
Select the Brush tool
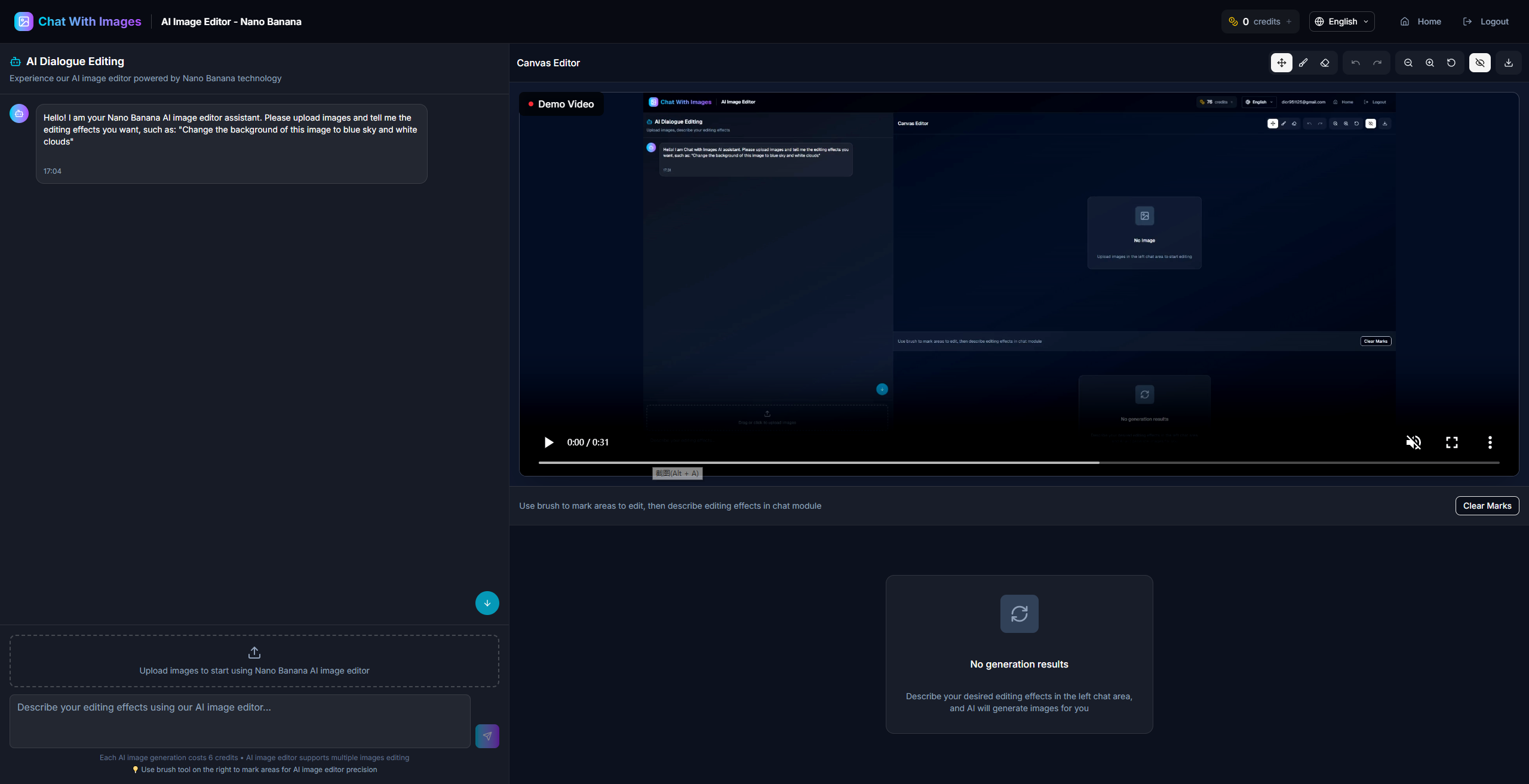point(1303,63)
